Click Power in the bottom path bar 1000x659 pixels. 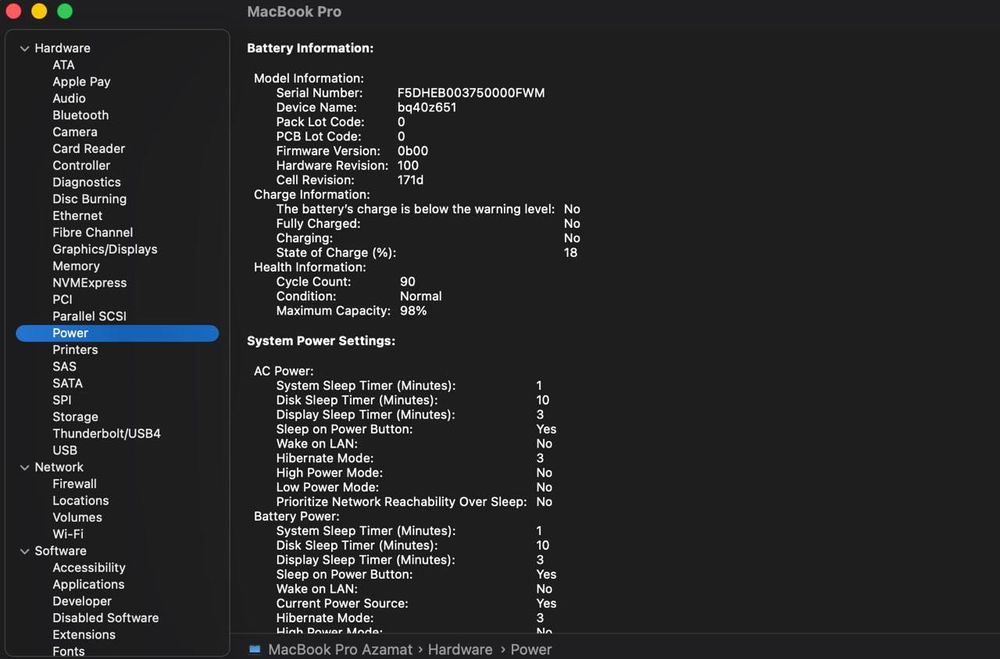coord(531,649)
